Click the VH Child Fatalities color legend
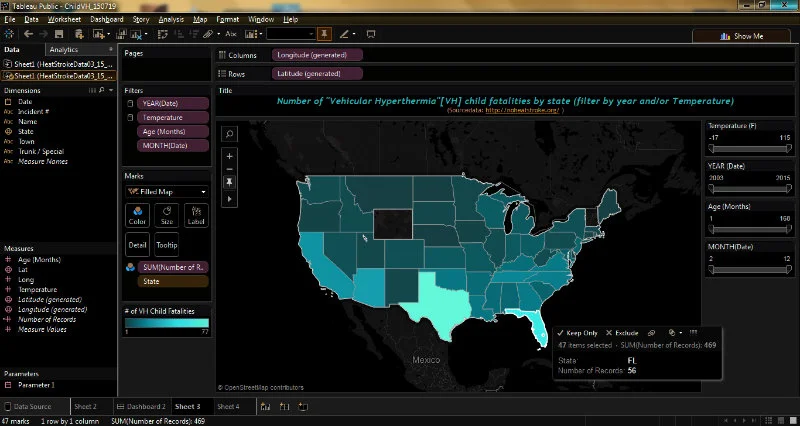Image resolution: width=800 pixels, height=426 pixels. tap(167, 323)
